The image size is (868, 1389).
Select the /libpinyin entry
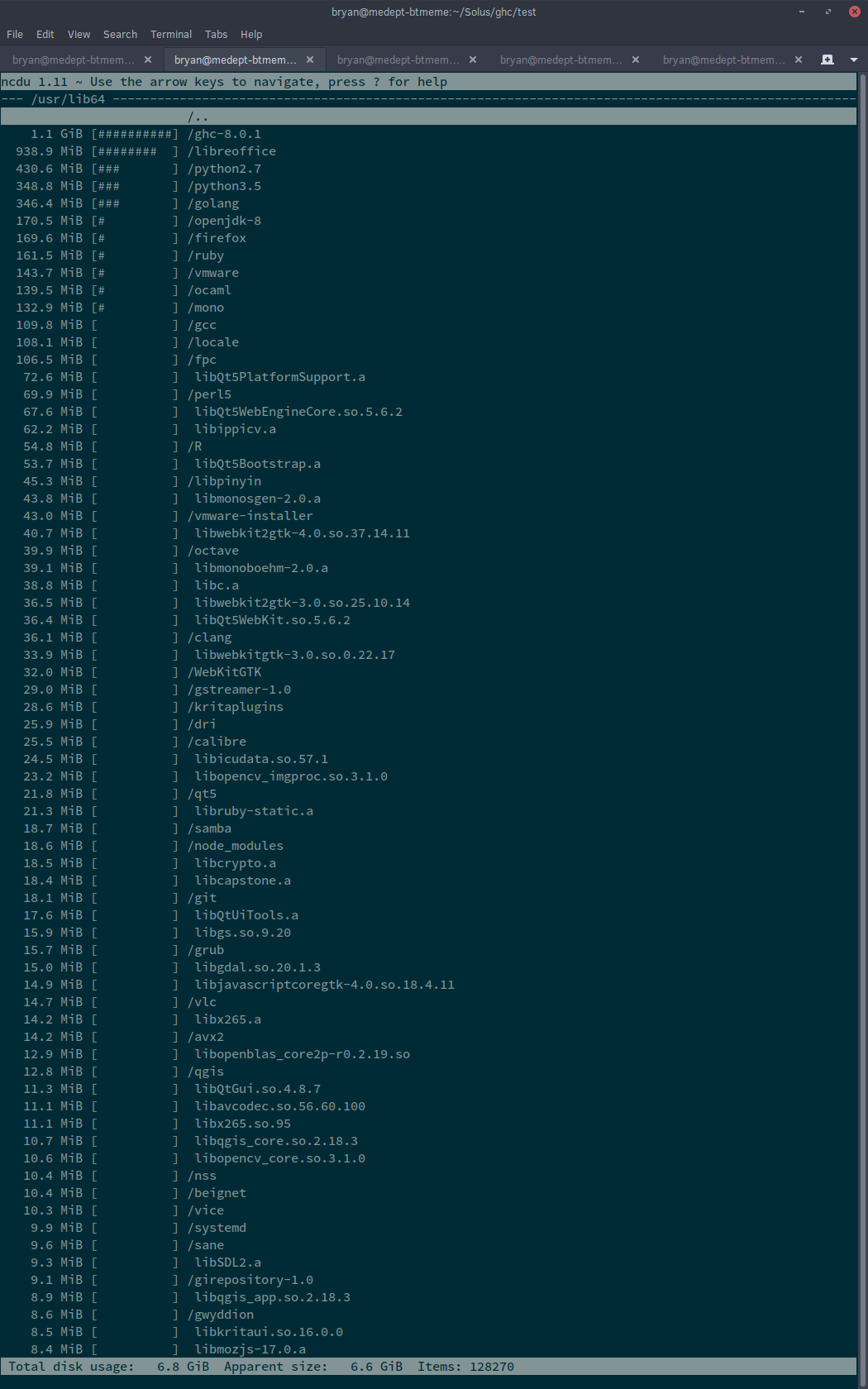[428, 481]
